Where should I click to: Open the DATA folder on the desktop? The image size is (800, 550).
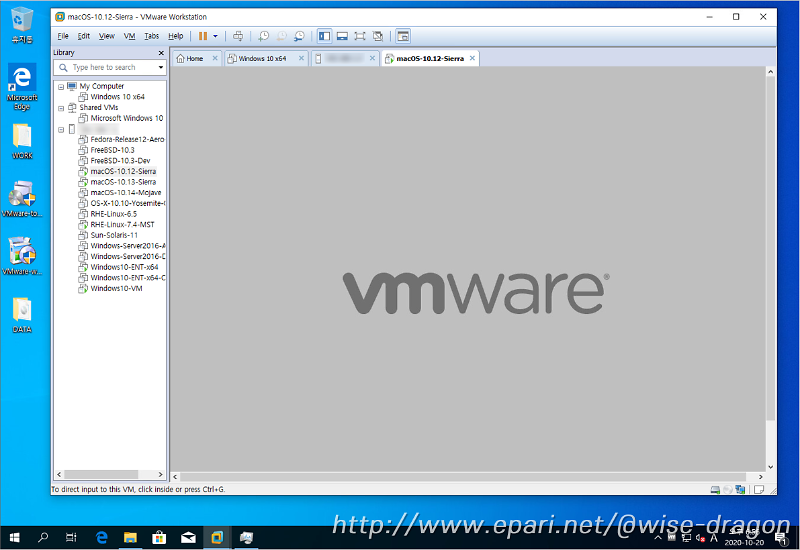(22, 315)
